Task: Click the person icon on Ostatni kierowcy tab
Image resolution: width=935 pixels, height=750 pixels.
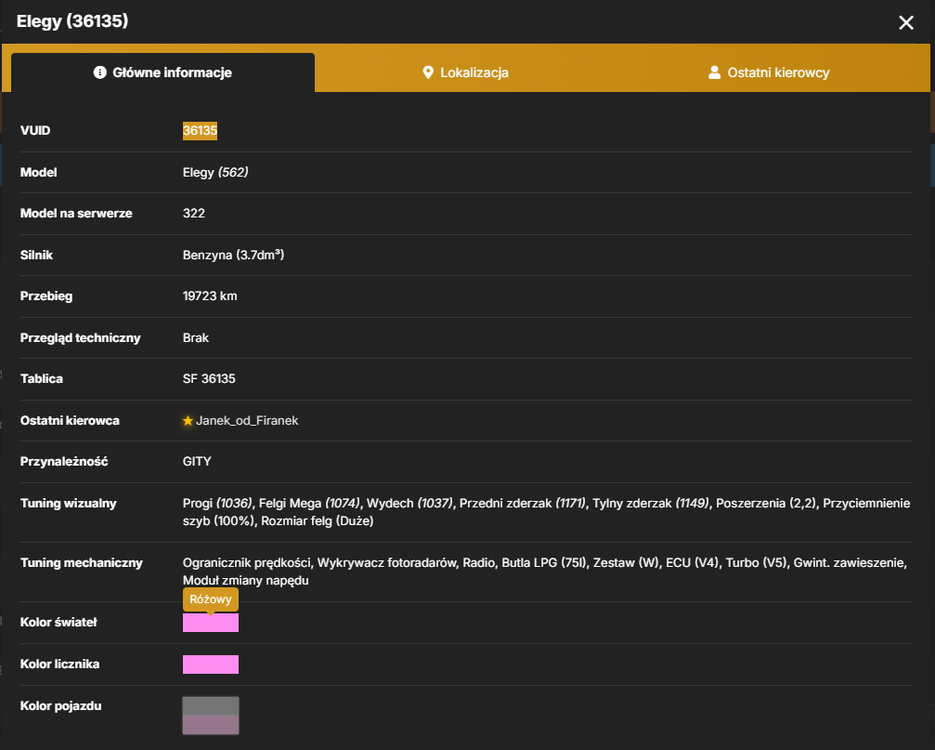Action: coord(714,73)
